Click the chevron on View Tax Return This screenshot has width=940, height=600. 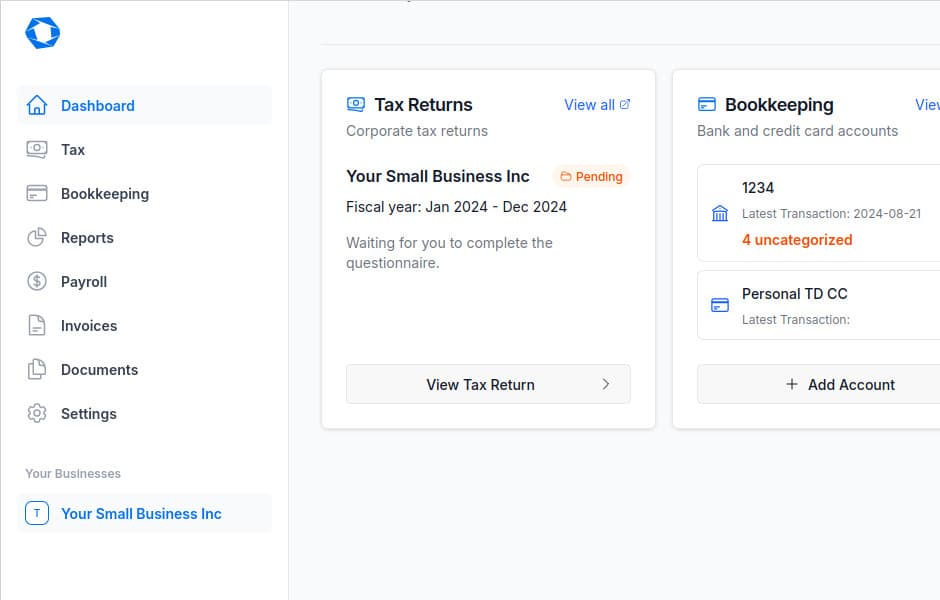[x=605, y=384]
